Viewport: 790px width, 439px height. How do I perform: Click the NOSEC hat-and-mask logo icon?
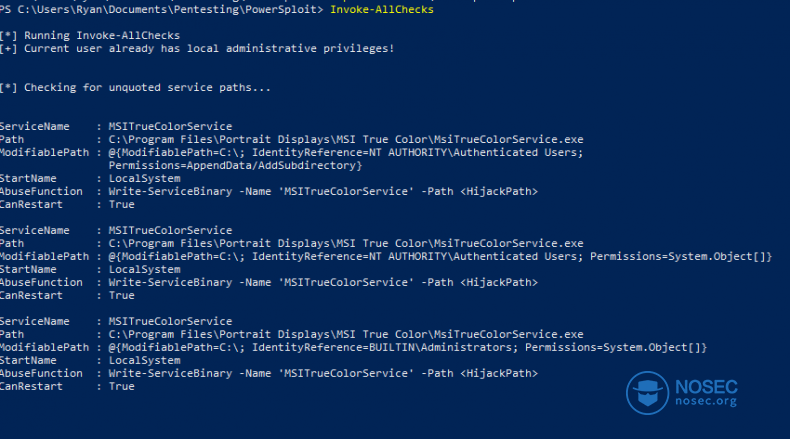(647, 393)
